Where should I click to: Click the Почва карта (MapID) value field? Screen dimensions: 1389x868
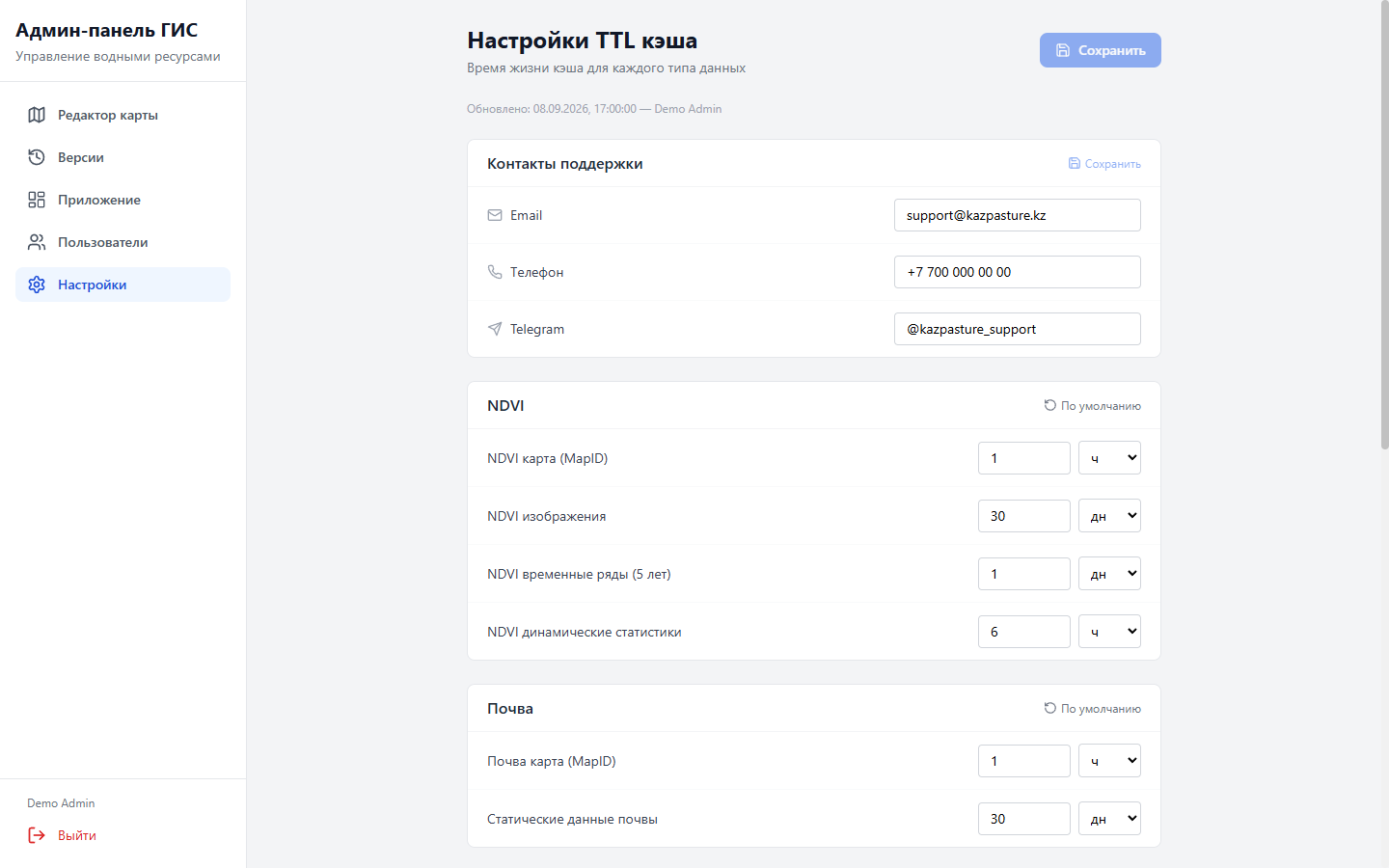click(1024, 761)
